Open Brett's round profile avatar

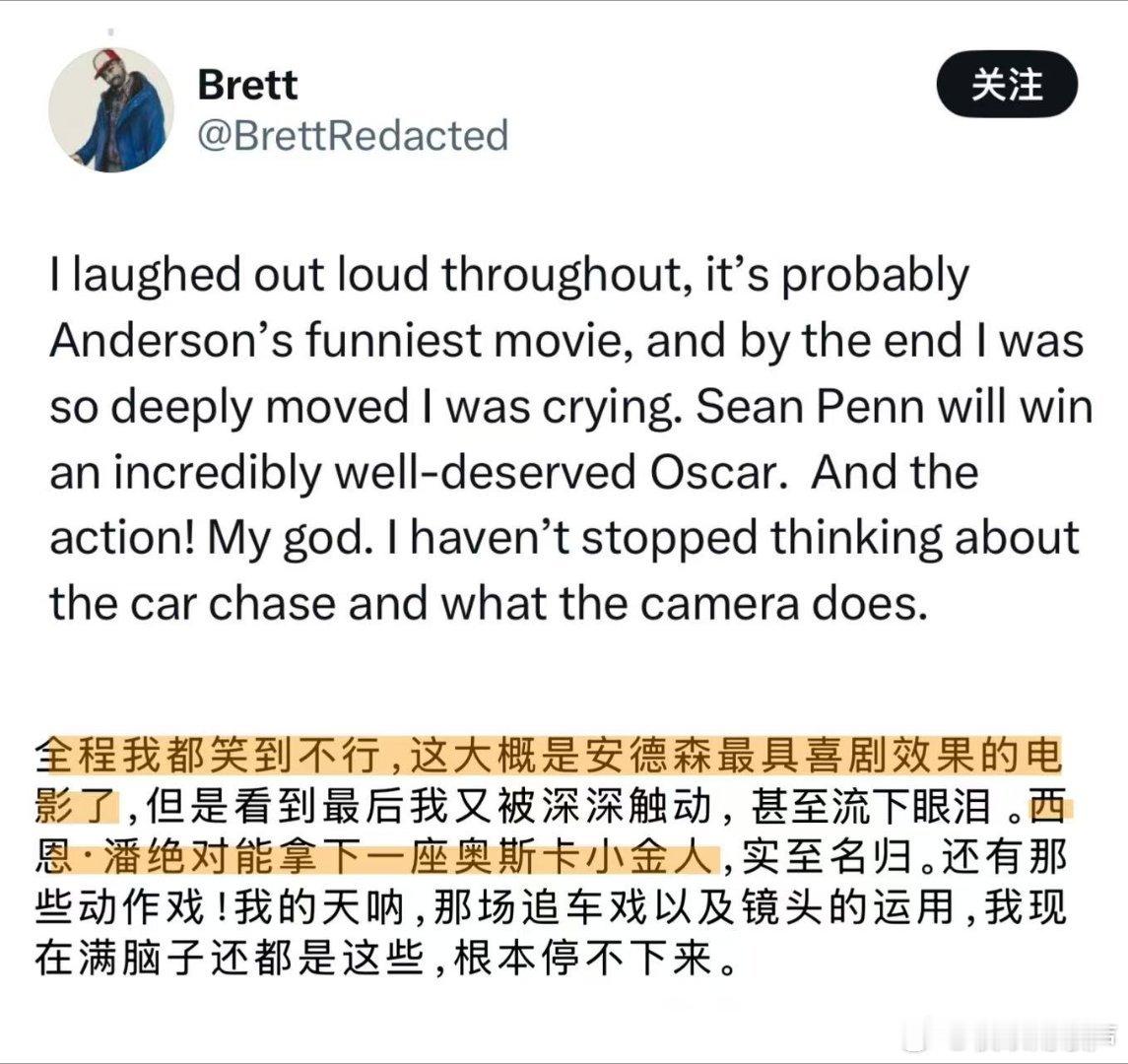pyautogui.click(x=110, y=110)
